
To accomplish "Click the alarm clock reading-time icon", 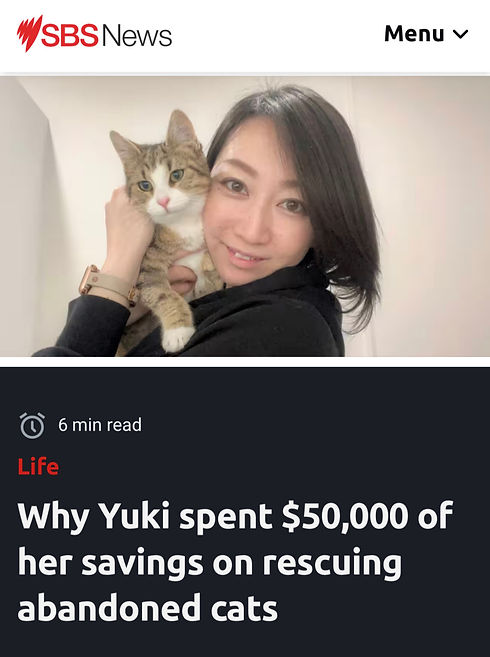I will 32,425.
